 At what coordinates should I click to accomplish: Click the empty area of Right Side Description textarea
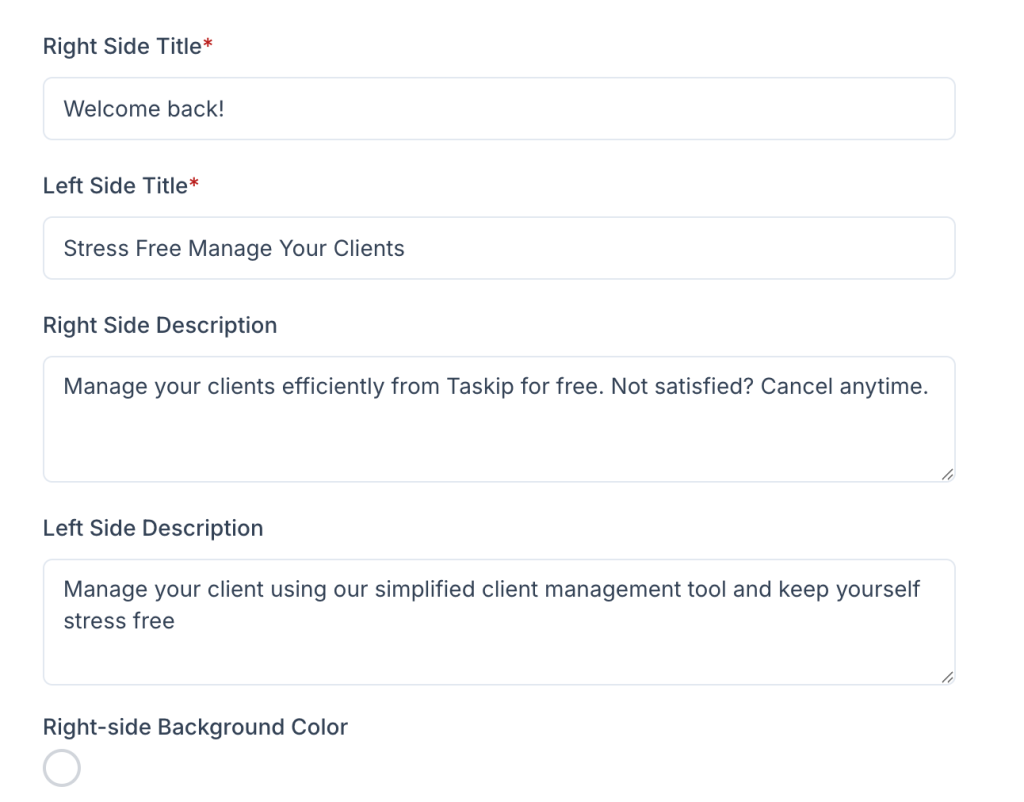[498, 445]
